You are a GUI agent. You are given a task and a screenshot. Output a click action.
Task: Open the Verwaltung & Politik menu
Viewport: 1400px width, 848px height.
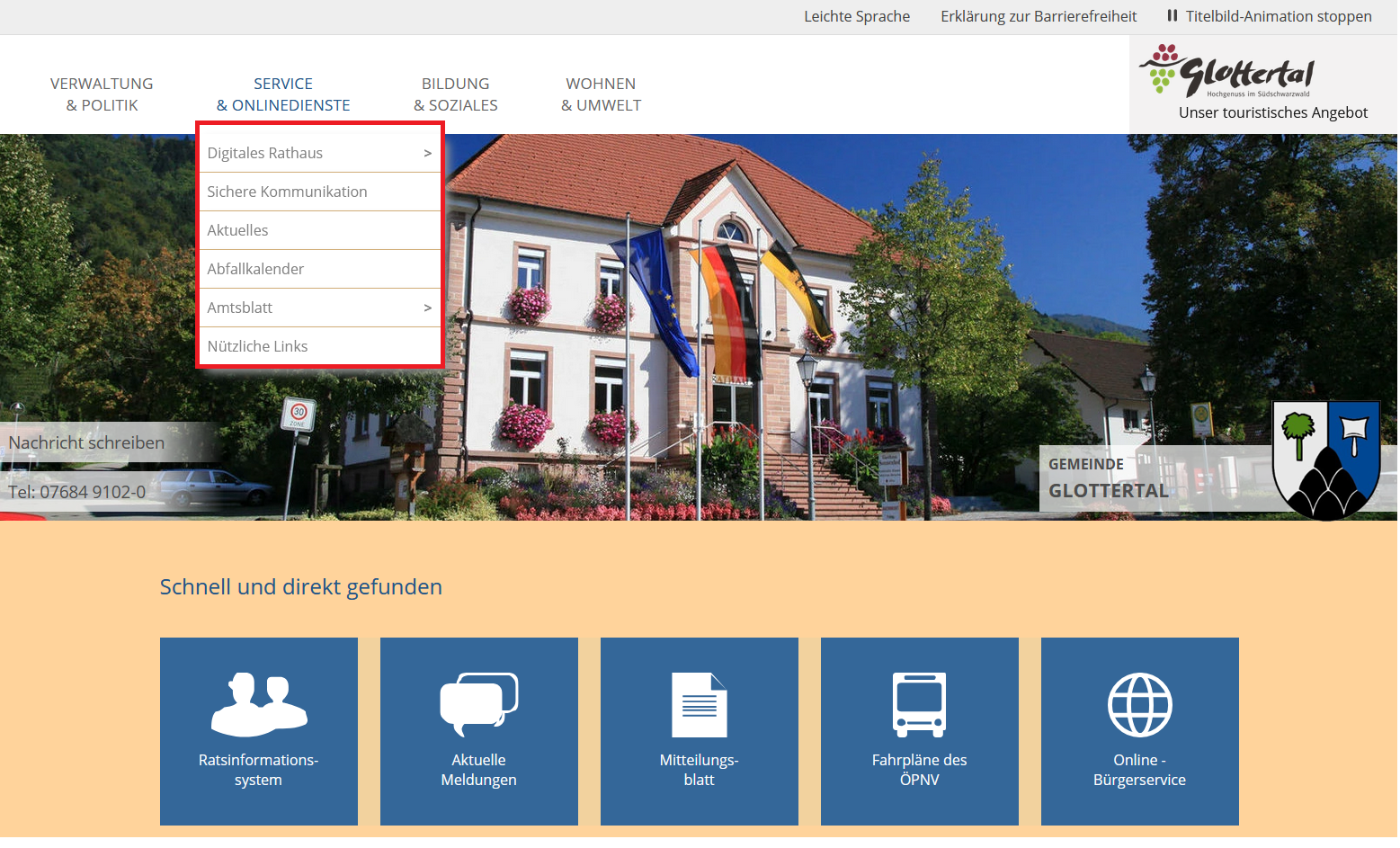point(102,94)
